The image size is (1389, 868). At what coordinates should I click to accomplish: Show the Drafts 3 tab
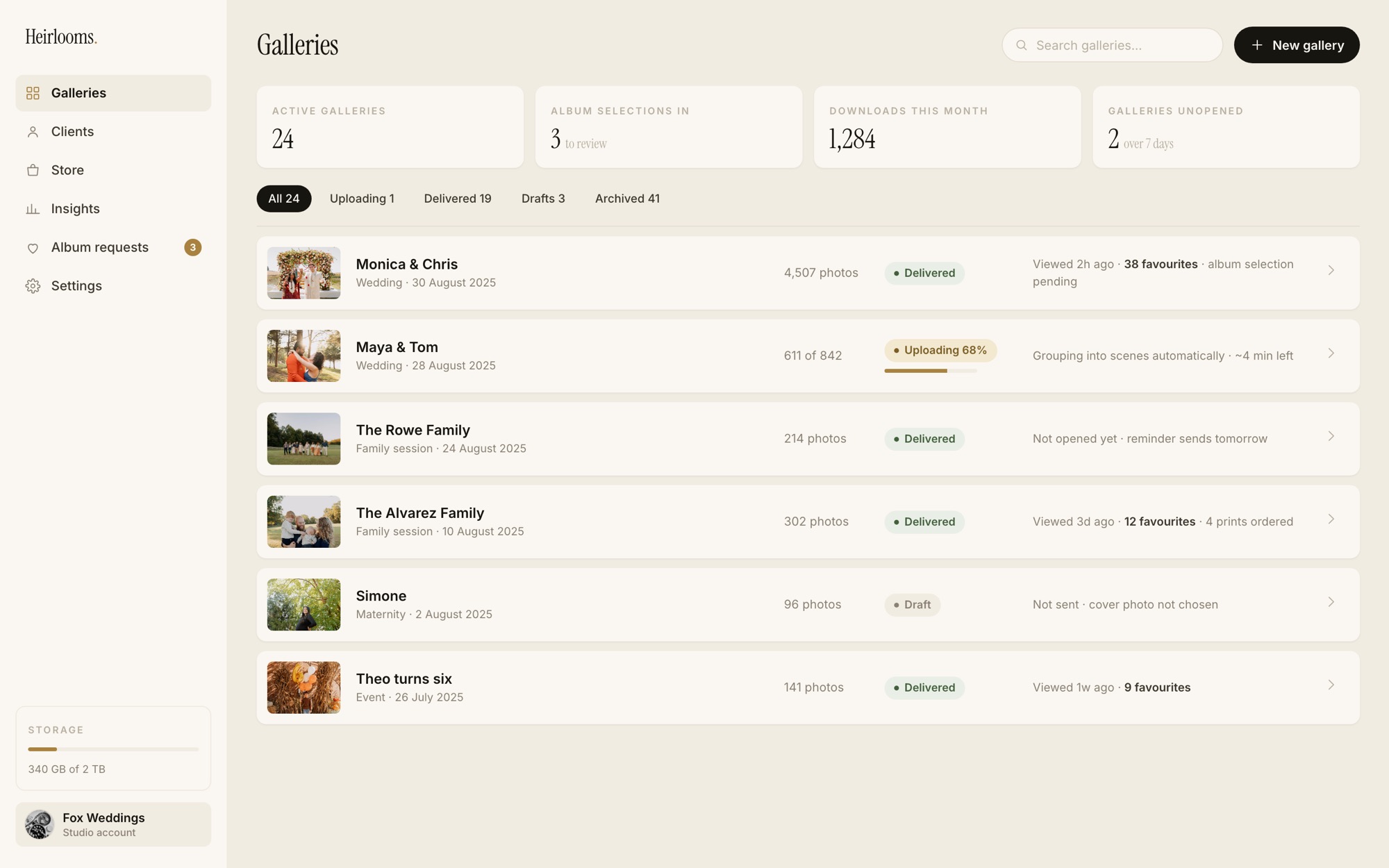(543, 199)
